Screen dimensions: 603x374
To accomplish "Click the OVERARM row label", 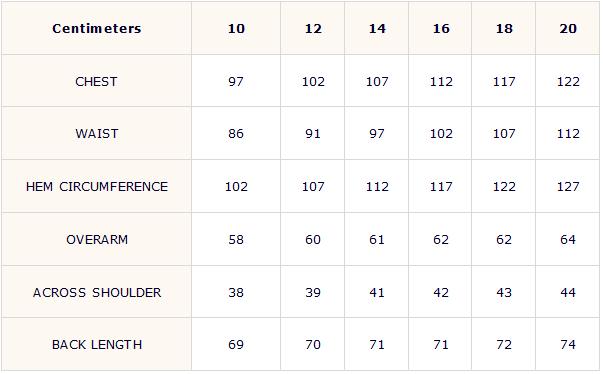I will [97, 239].
